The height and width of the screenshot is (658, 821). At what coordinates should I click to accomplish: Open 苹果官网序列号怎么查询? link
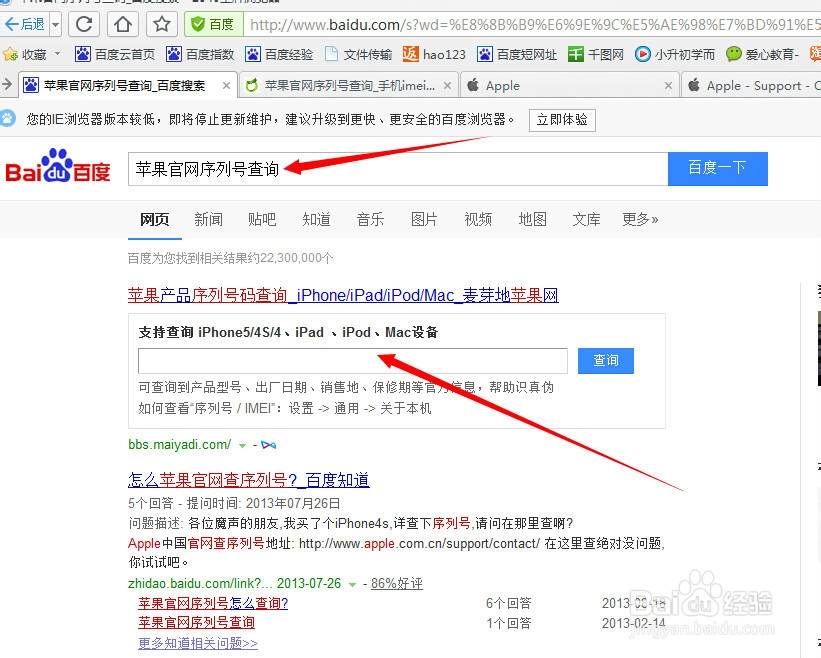(x=213, y=603)
